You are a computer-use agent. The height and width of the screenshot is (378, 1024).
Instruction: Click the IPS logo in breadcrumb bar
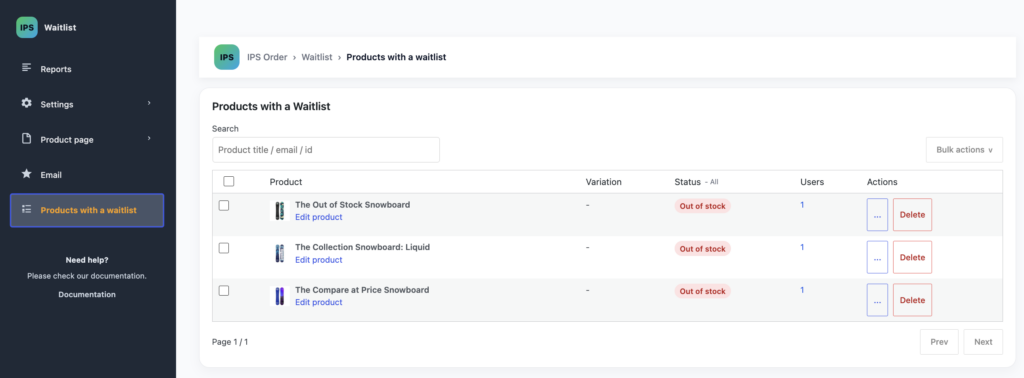[227, 57]
